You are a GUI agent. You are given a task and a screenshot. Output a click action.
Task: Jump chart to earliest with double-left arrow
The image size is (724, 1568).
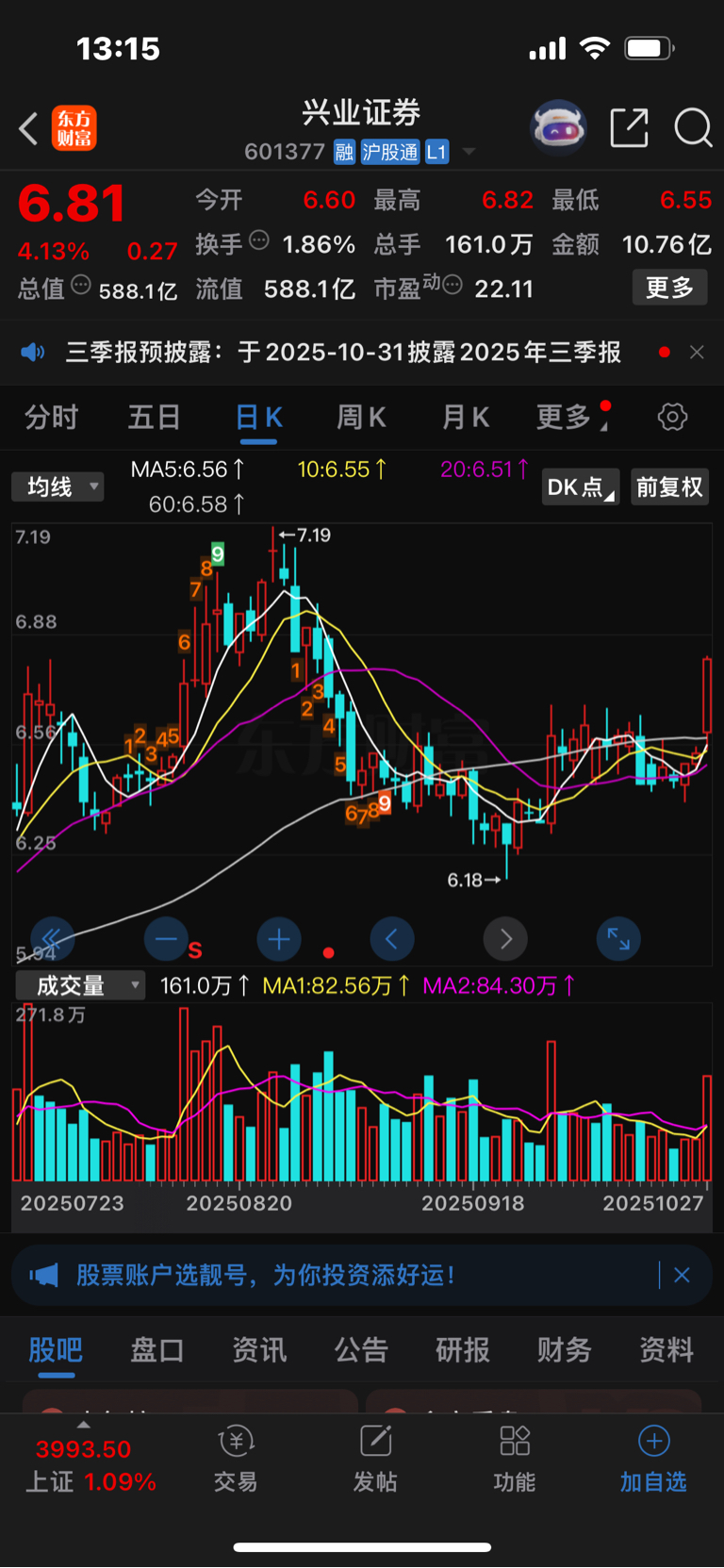pos(53,938)
